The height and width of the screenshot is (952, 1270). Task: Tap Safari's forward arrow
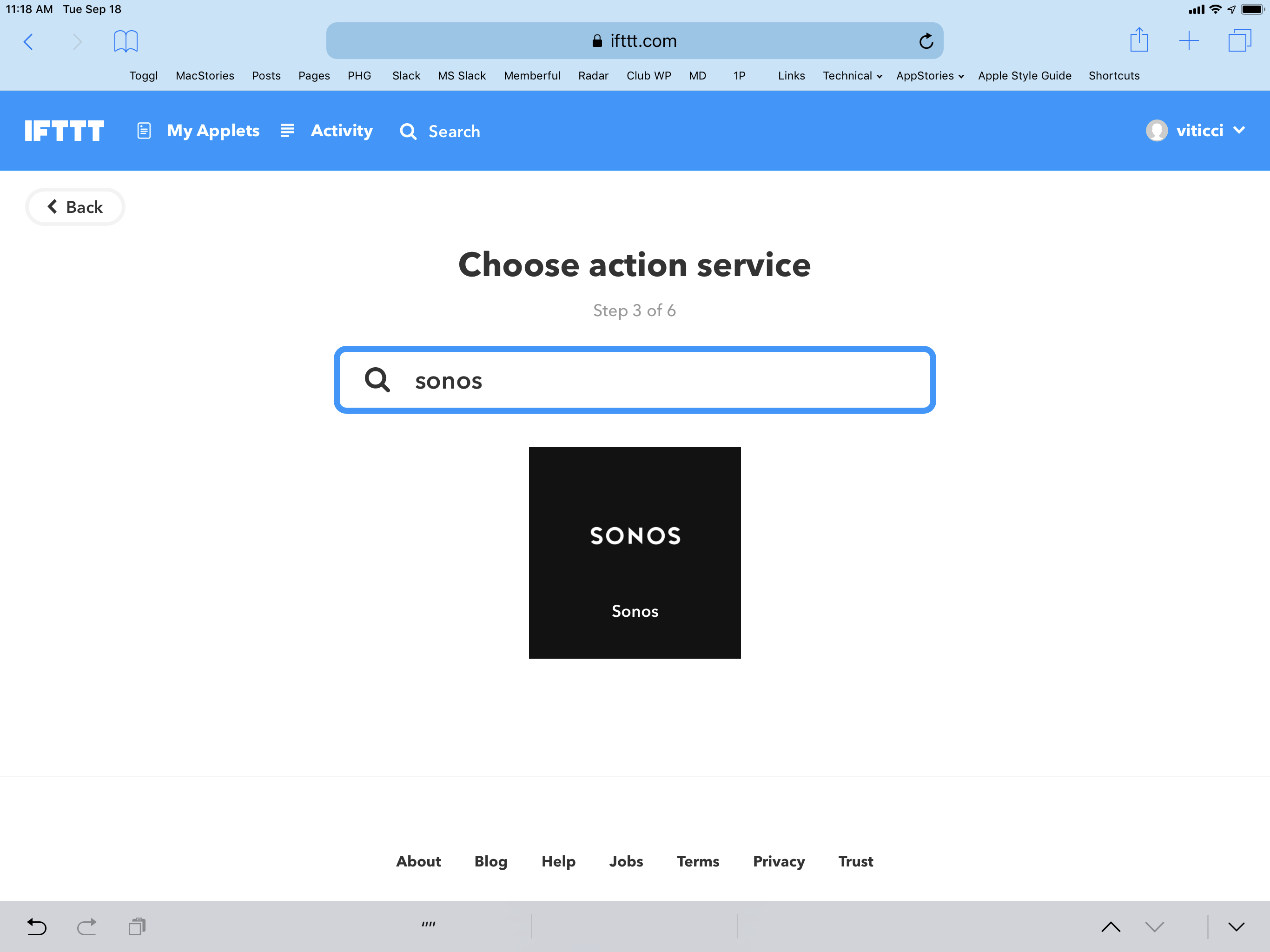click(x=78, y=41)
